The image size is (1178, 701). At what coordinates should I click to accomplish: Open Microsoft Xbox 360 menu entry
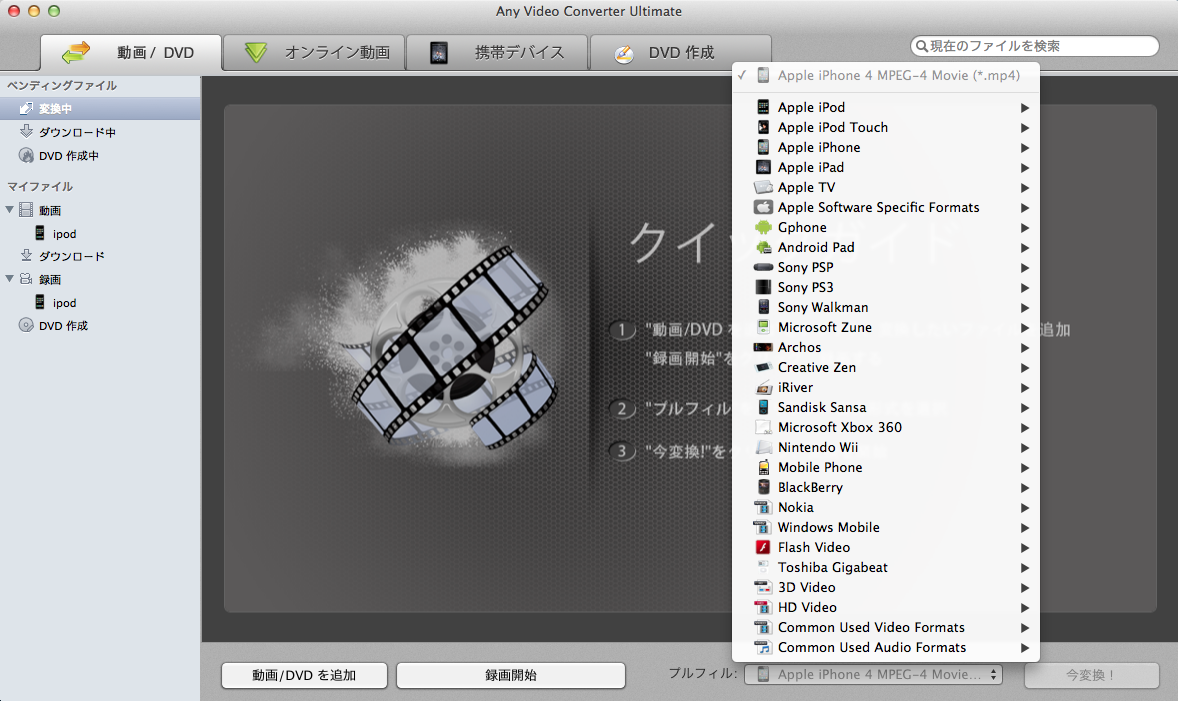click(886, 427)
